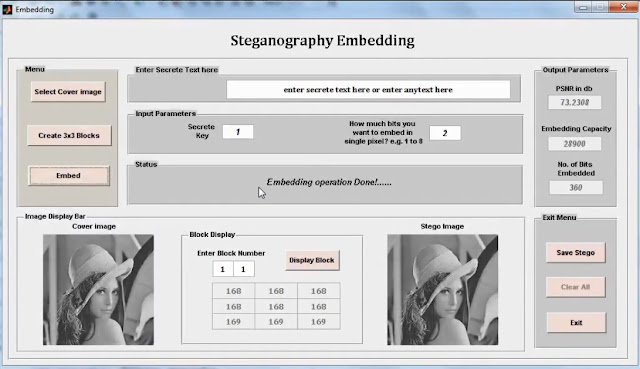Click the 'Cover image' caption text
This screenshot has height=369, width=640.
point(94,226)
